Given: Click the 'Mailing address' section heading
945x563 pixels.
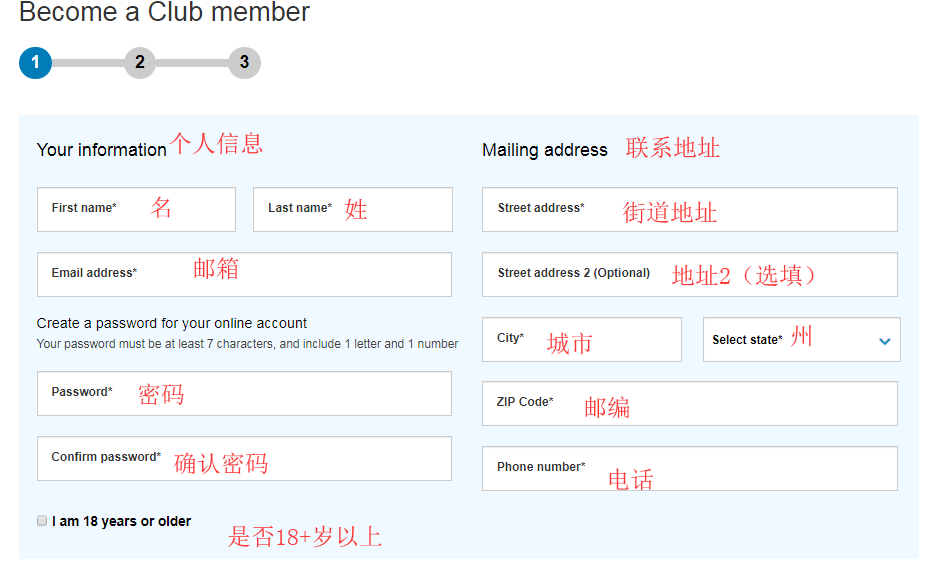Looking at the screenshot, I should 544,150.
